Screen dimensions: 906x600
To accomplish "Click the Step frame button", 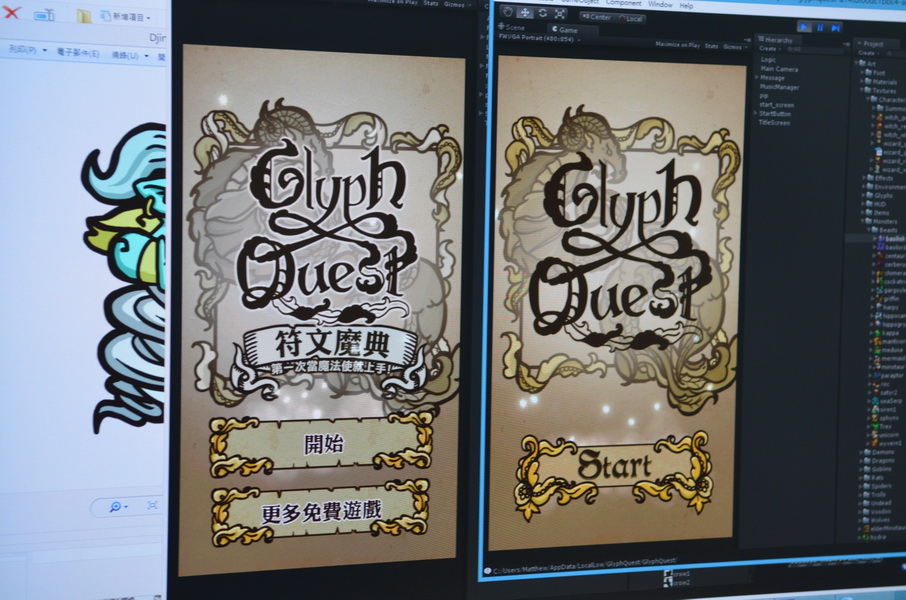I will 835,28.
